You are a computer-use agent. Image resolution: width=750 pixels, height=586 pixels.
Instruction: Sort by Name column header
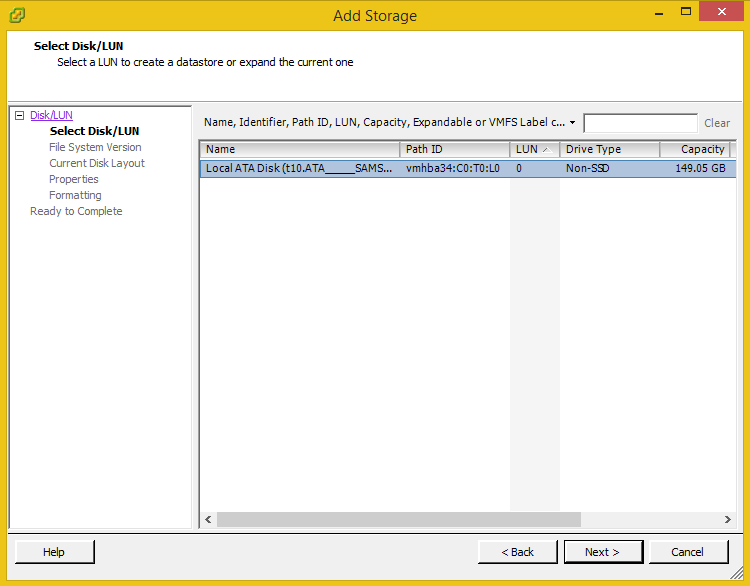coord(299,149)
